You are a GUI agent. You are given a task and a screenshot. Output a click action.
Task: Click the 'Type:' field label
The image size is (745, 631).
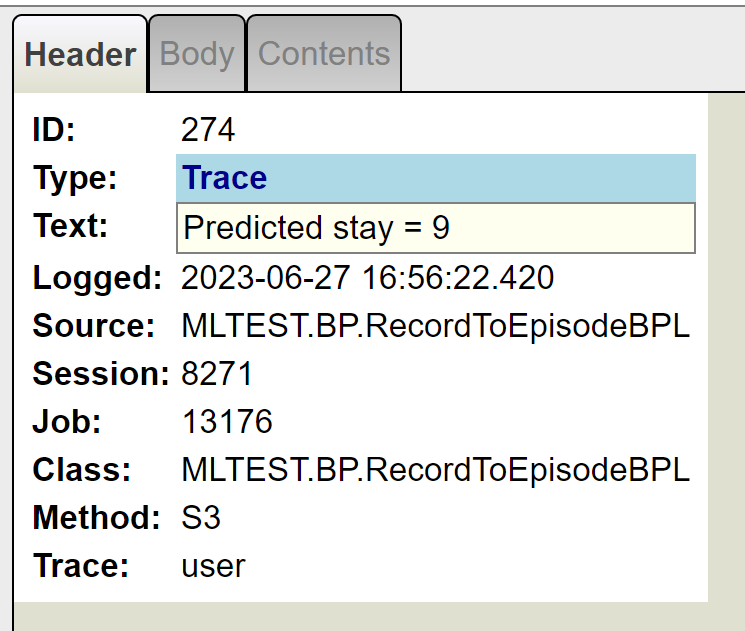point(75,179)
